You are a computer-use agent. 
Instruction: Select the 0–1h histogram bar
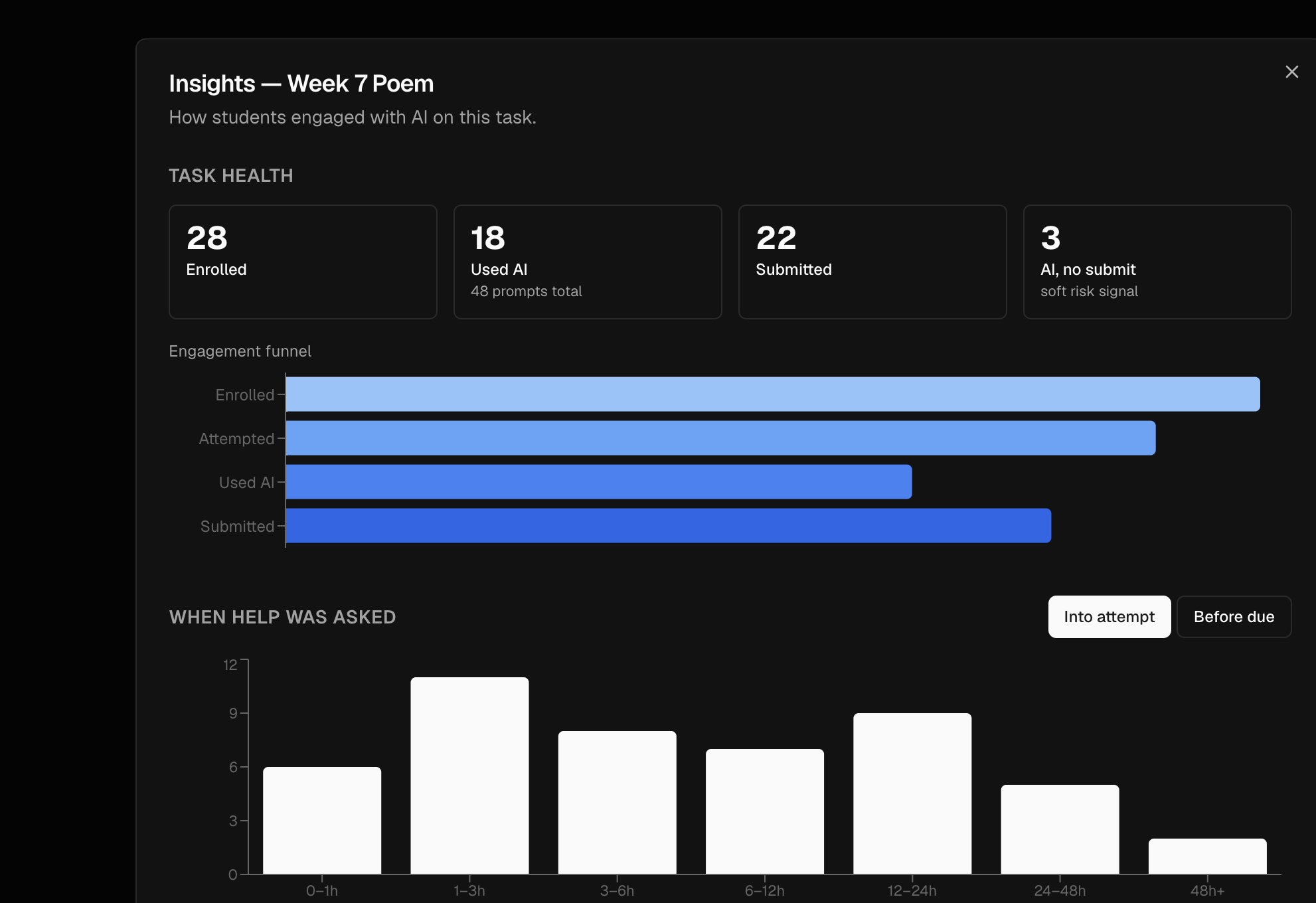[x=322, y=821]
